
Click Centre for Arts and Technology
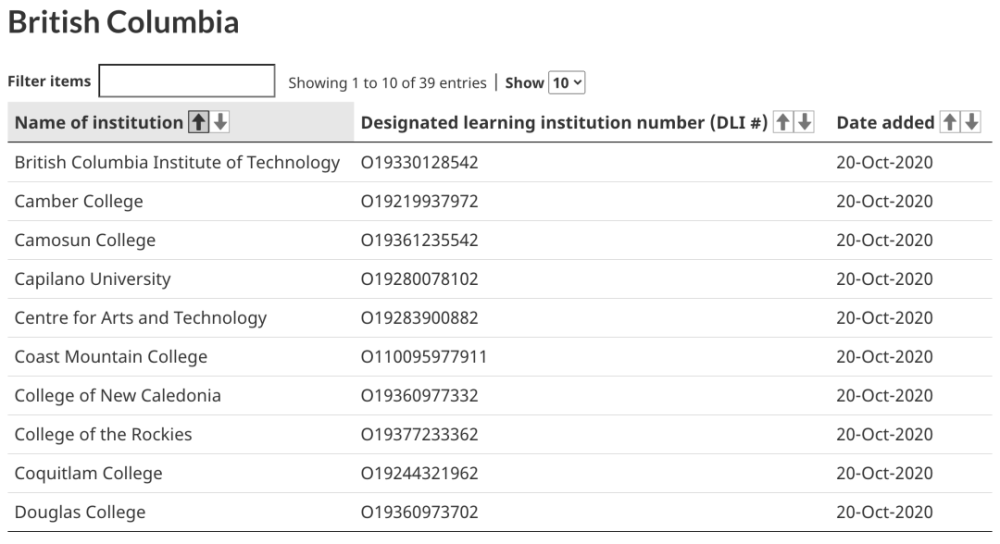(140, 318)
